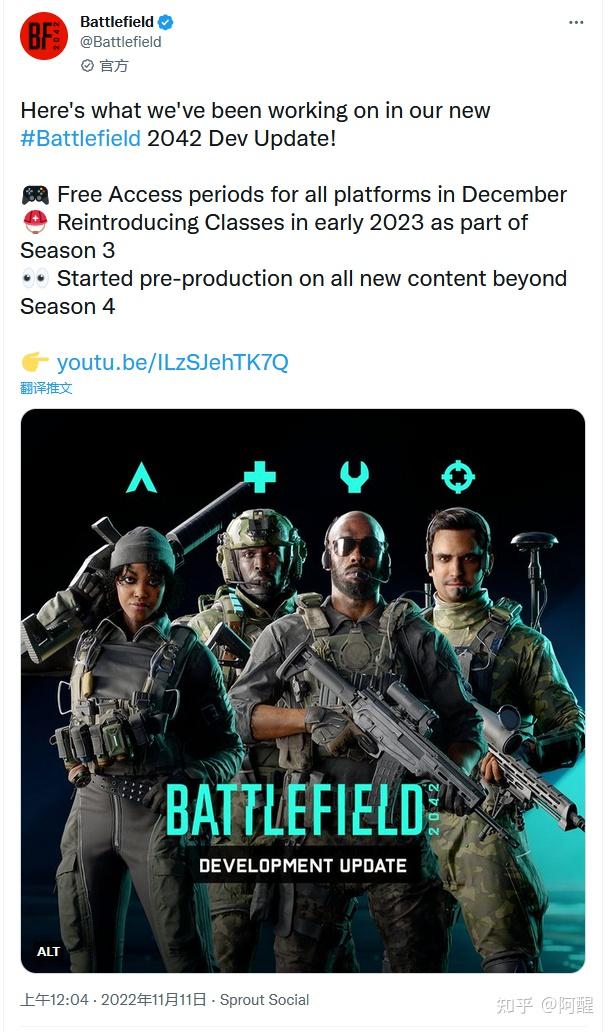The image size is (609, 1032).
Task: Click the game controller emoji
Action: 35,194
